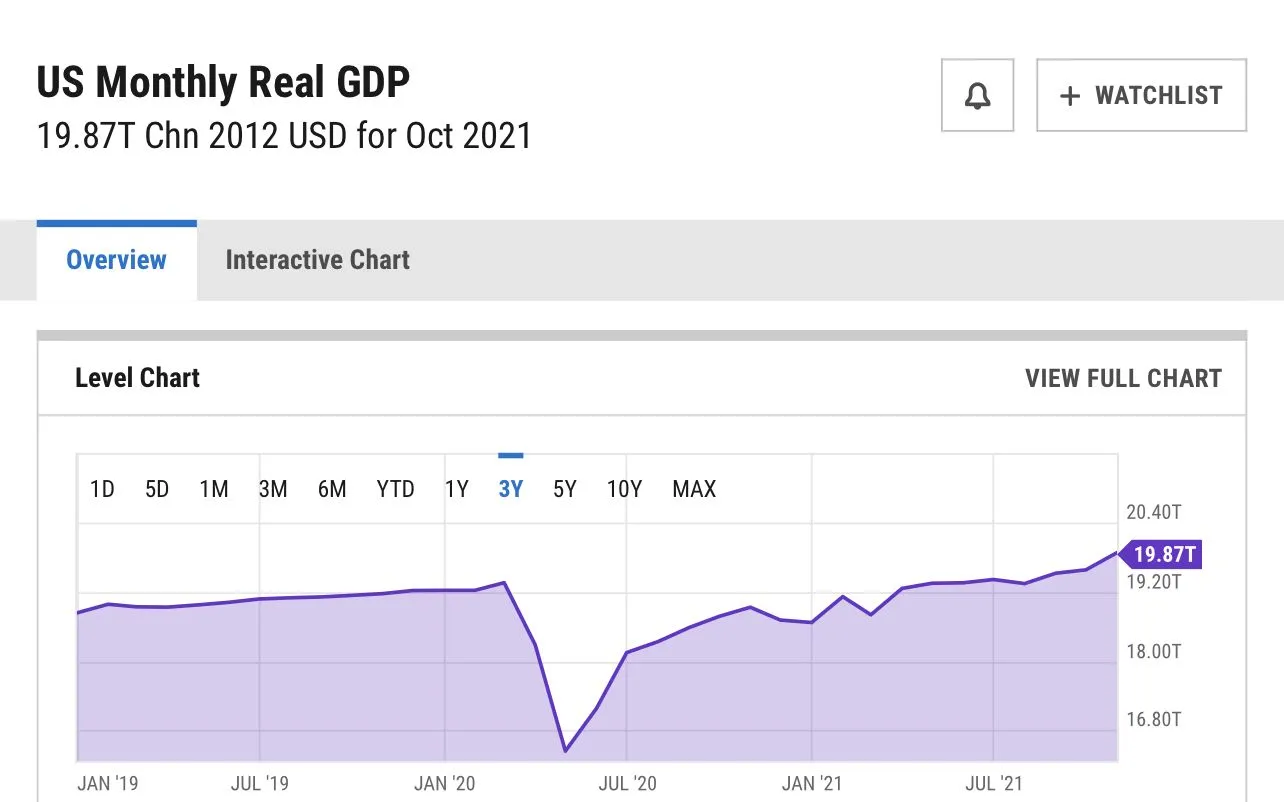Viewport: 1284px width, 802px height.
Task: Switch chart range to 5Y
Action: pyautogui.click(x=565, y=489)
